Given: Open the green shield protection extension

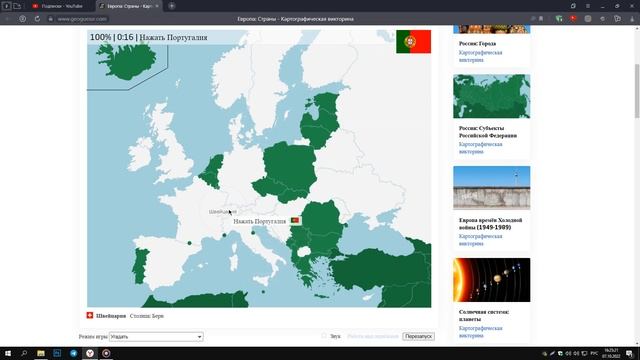Looking at the screenshot, I should tap(559, 19).
